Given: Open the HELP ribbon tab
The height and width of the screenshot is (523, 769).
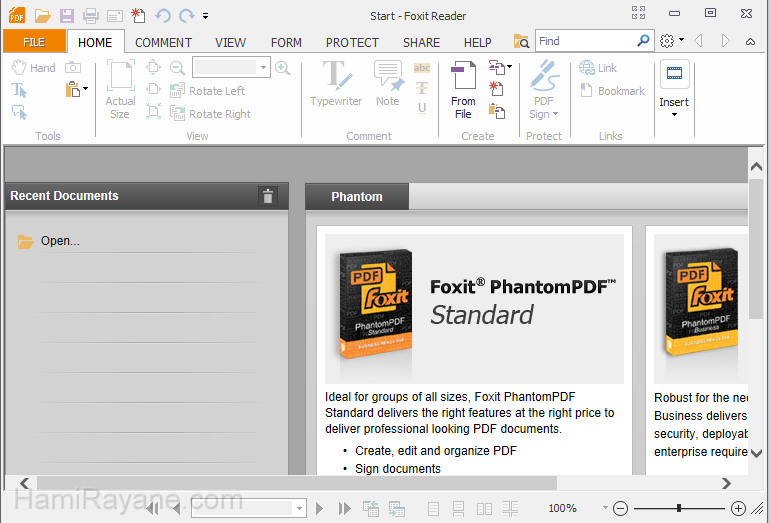Looking at the screenshot, I should point(477,43).
